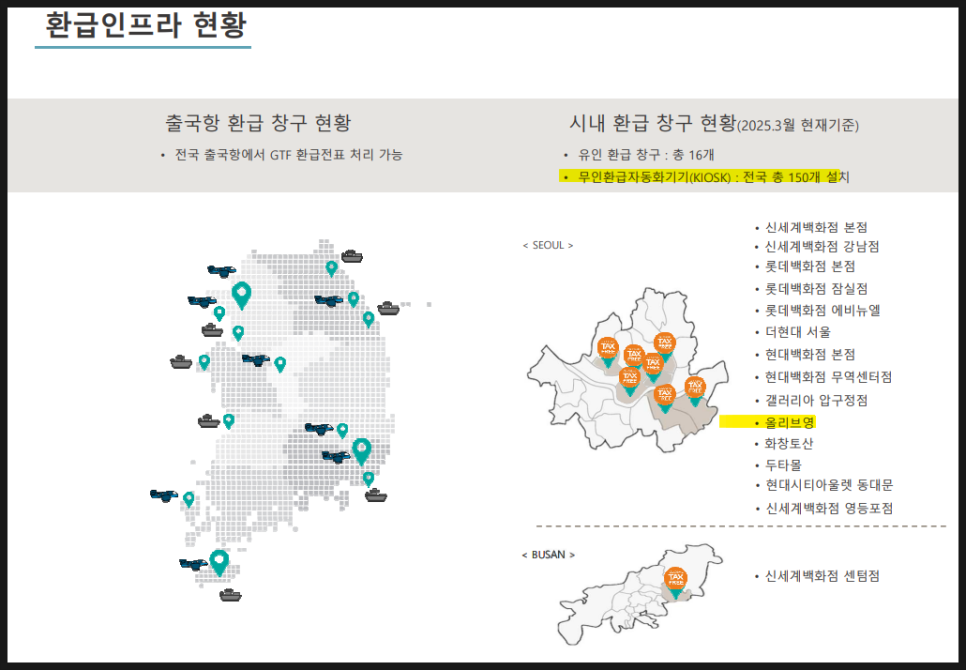Viewport: 966px width, 670px height.
Task: Select Busan list item 신세계백화점 센텀점
Action: pyautogui.click(x=822, y=576)
